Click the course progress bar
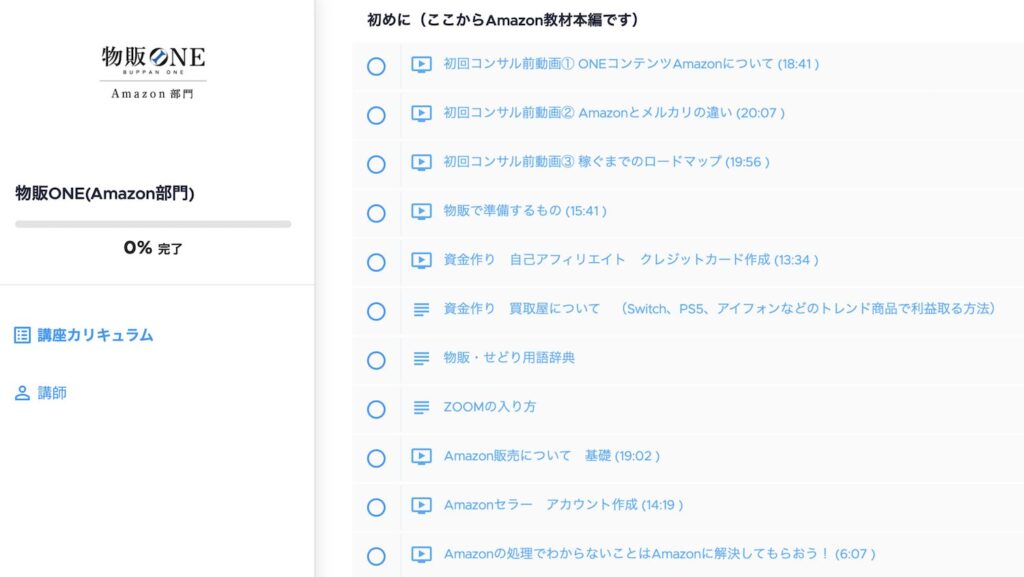 coord(153,224)
